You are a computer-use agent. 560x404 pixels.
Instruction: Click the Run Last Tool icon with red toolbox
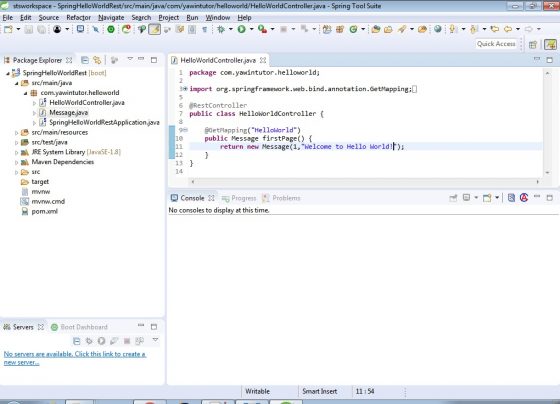(262, 29)
